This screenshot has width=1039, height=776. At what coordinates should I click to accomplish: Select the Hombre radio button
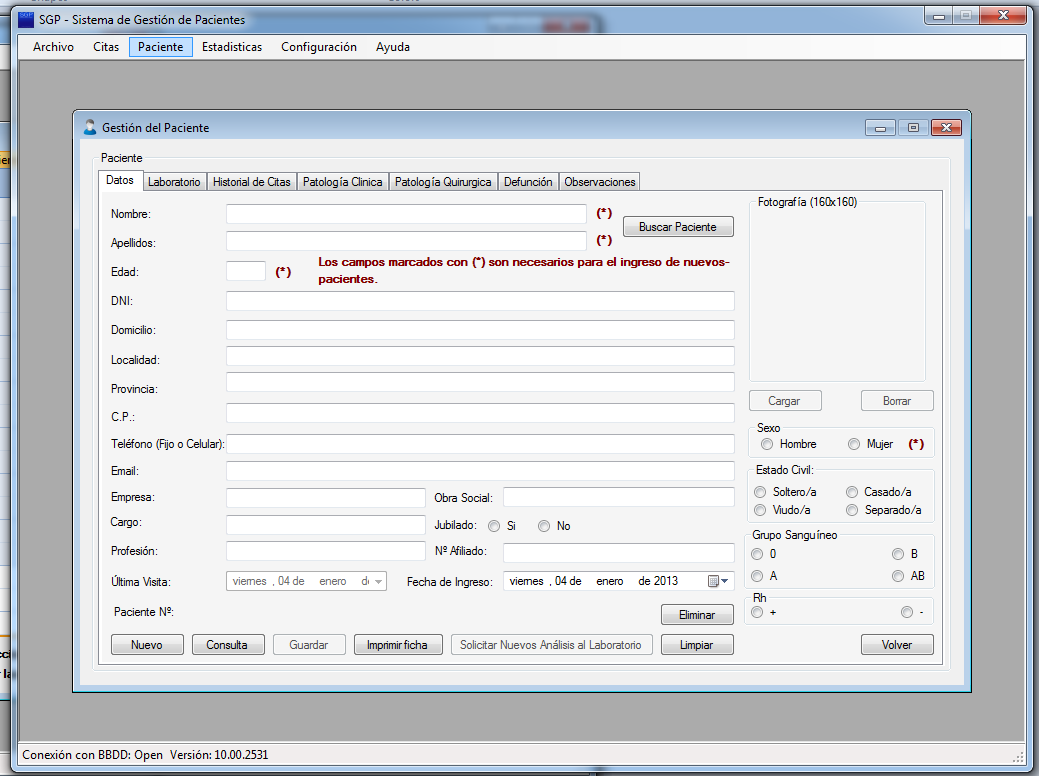pyautogui.click(x=767, y=444)
